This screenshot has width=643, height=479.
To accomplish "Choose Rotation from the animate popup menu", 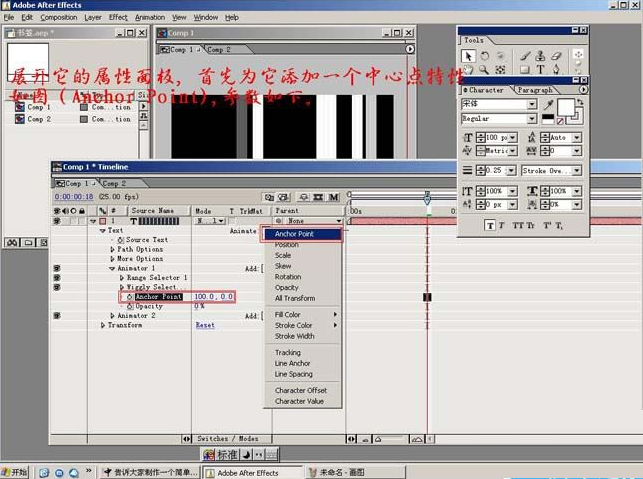I will [288, 277].
